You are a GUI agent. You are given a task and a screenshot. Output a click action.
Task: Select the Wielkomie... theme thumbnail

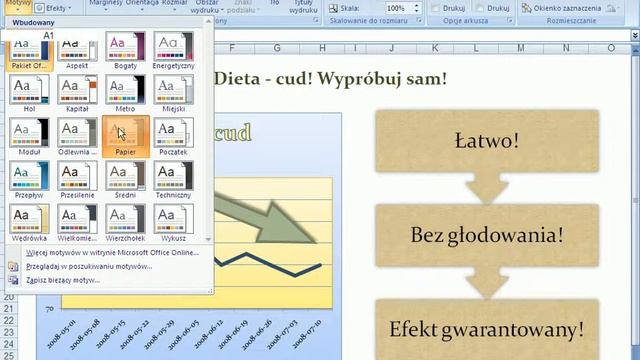77,223
